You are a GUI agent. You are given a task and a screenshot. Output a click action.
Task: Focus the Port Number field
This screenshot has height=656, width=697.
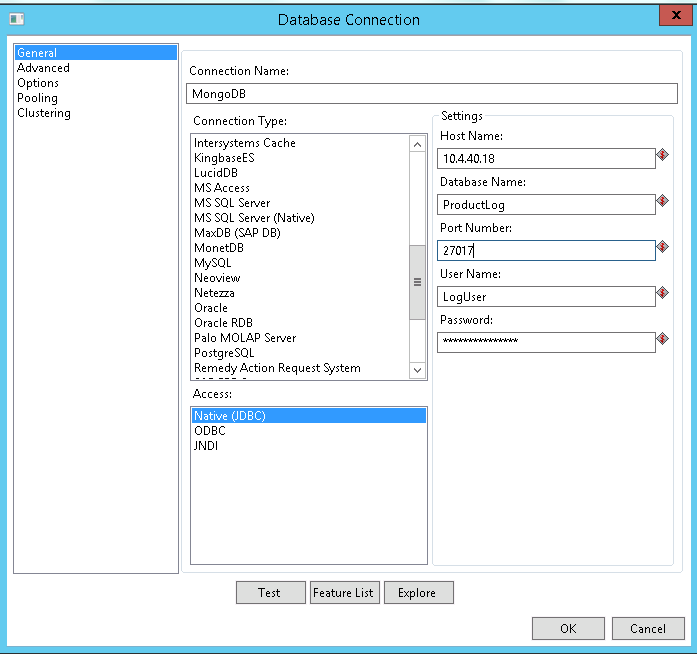tap(546, 250)
